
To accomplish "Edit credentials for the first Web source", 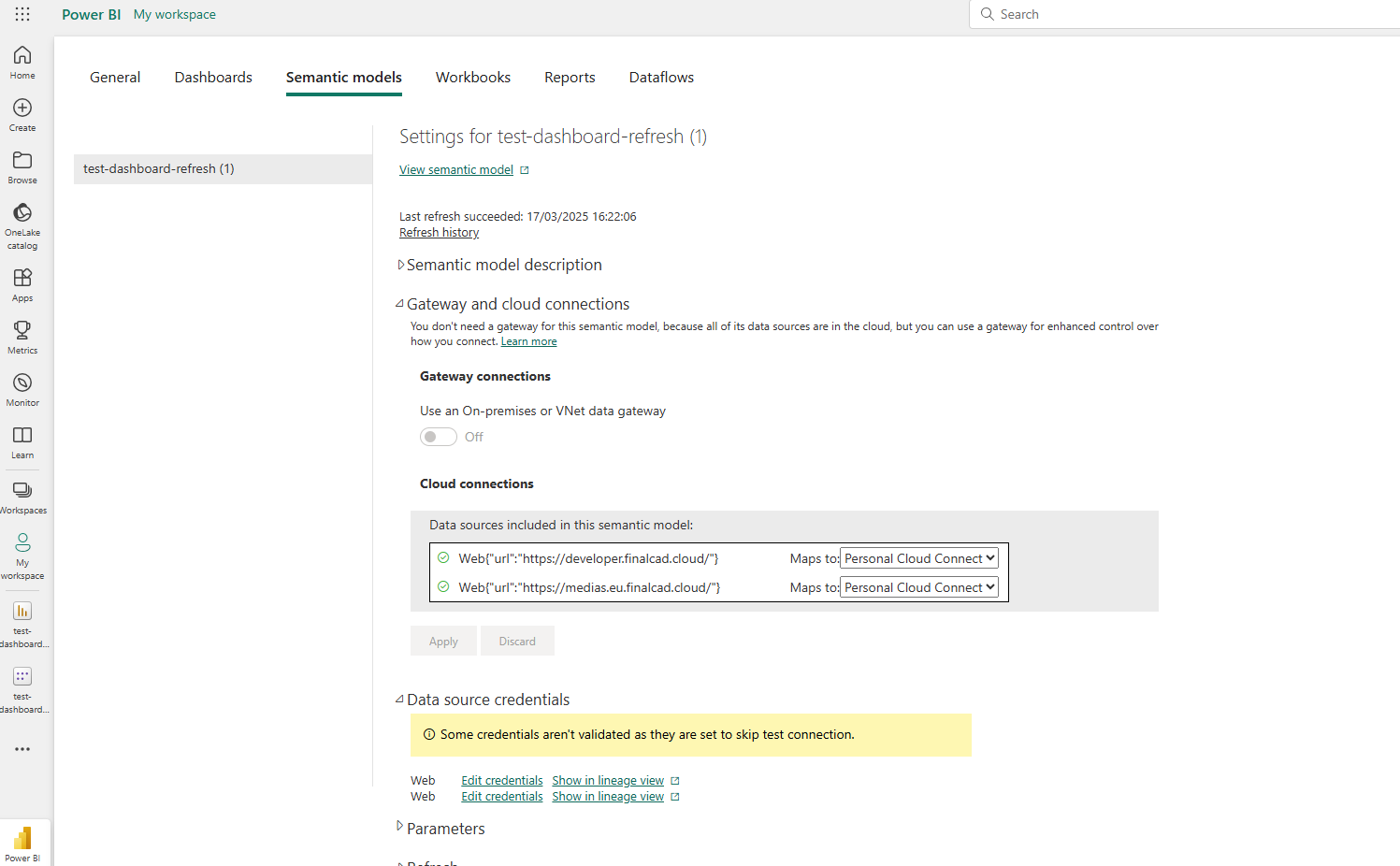I will 501,780.
